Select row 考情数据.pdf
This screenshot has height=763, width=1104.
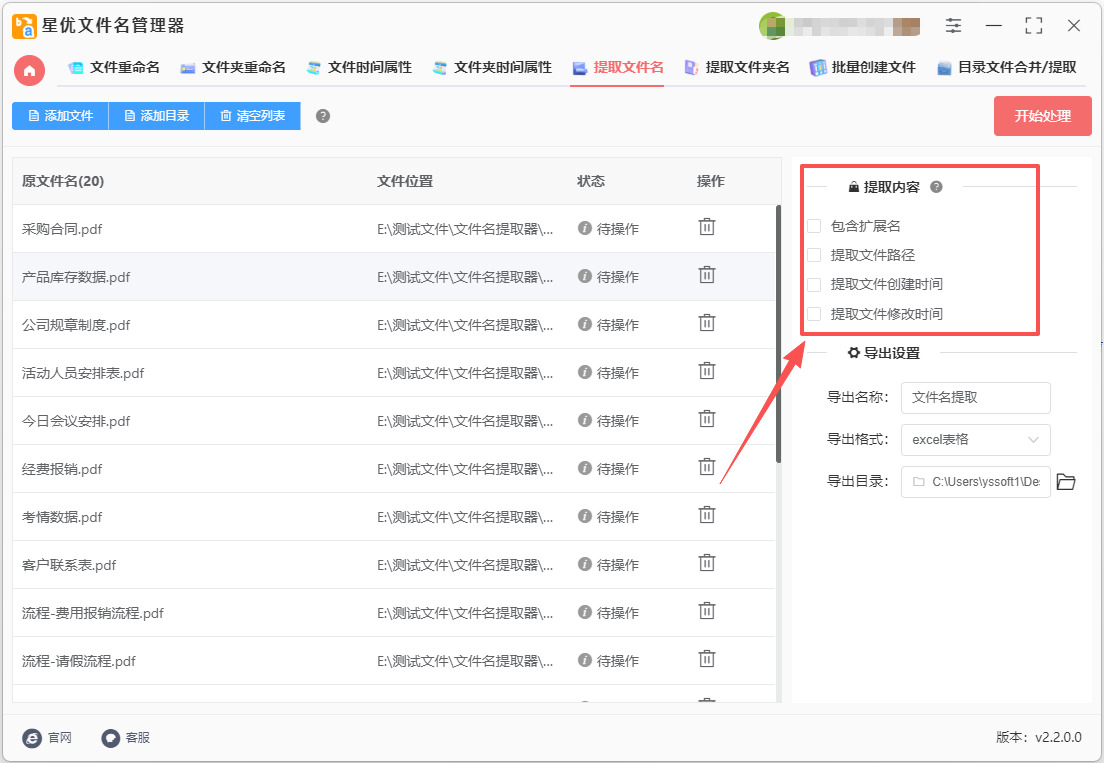pos(394,517)
